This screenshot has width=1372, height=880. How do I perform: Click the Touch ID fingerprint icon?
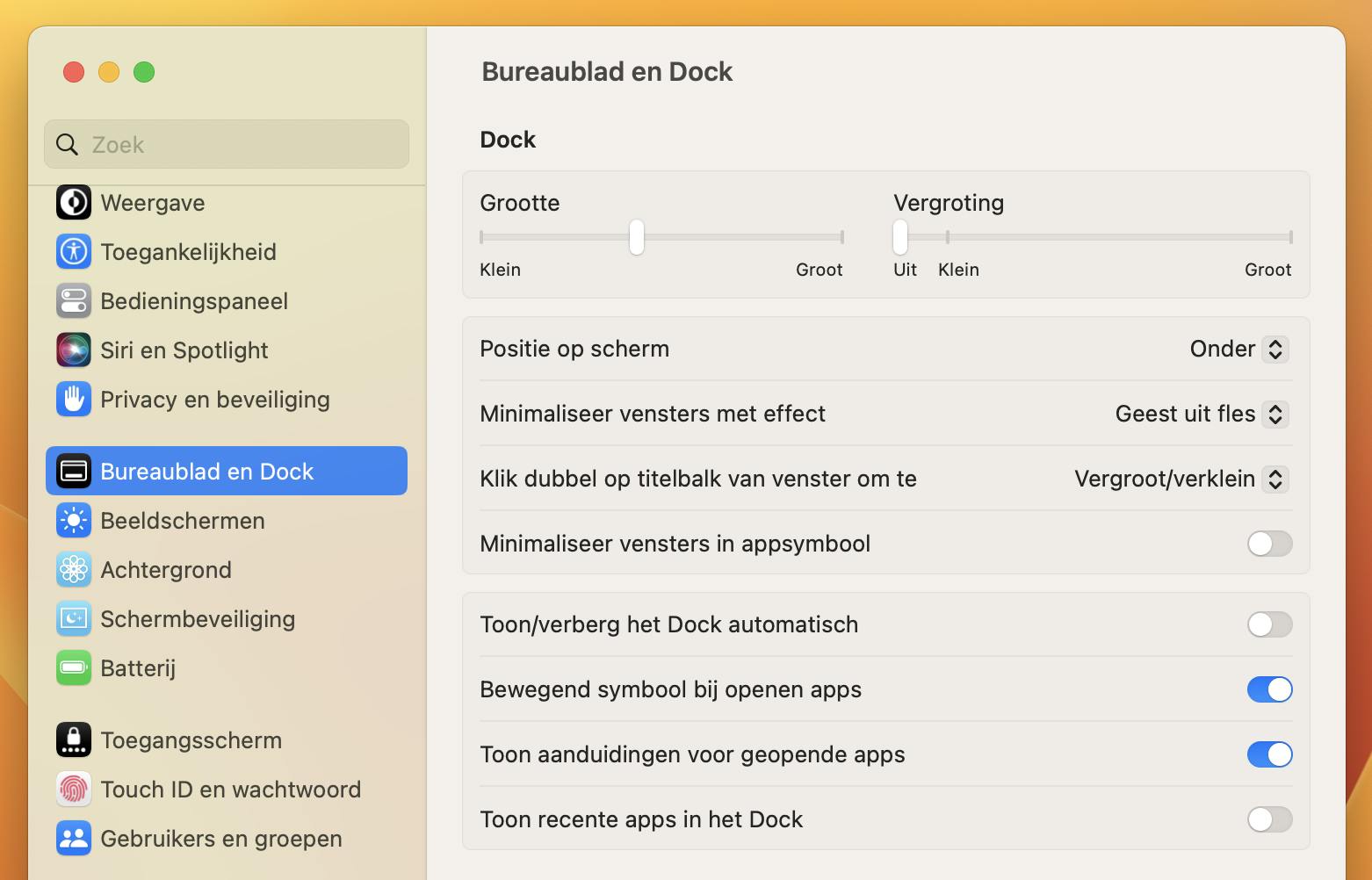(74, 790)
